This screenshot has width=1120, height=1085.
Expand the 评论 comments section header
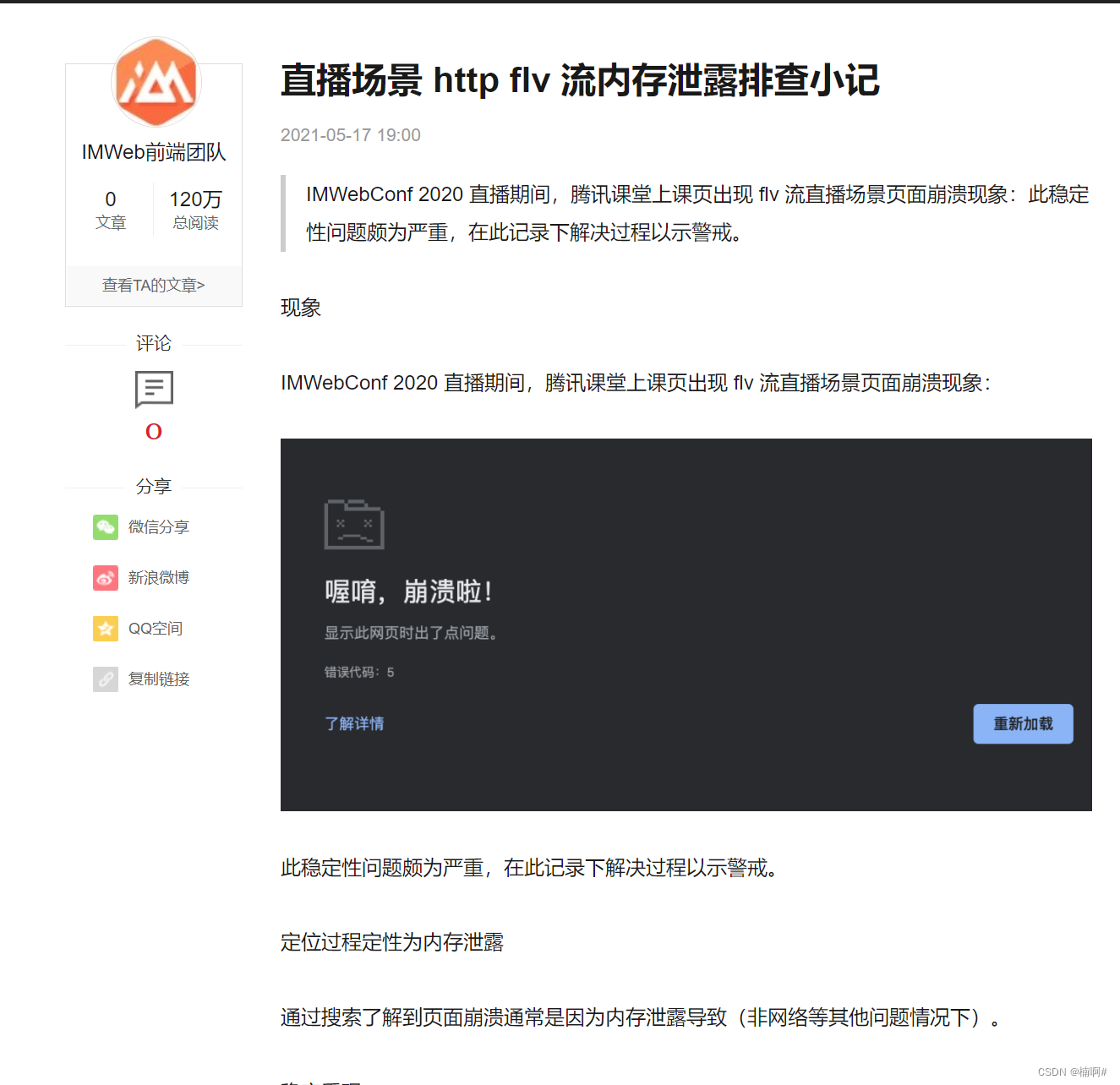click(153, 343)
